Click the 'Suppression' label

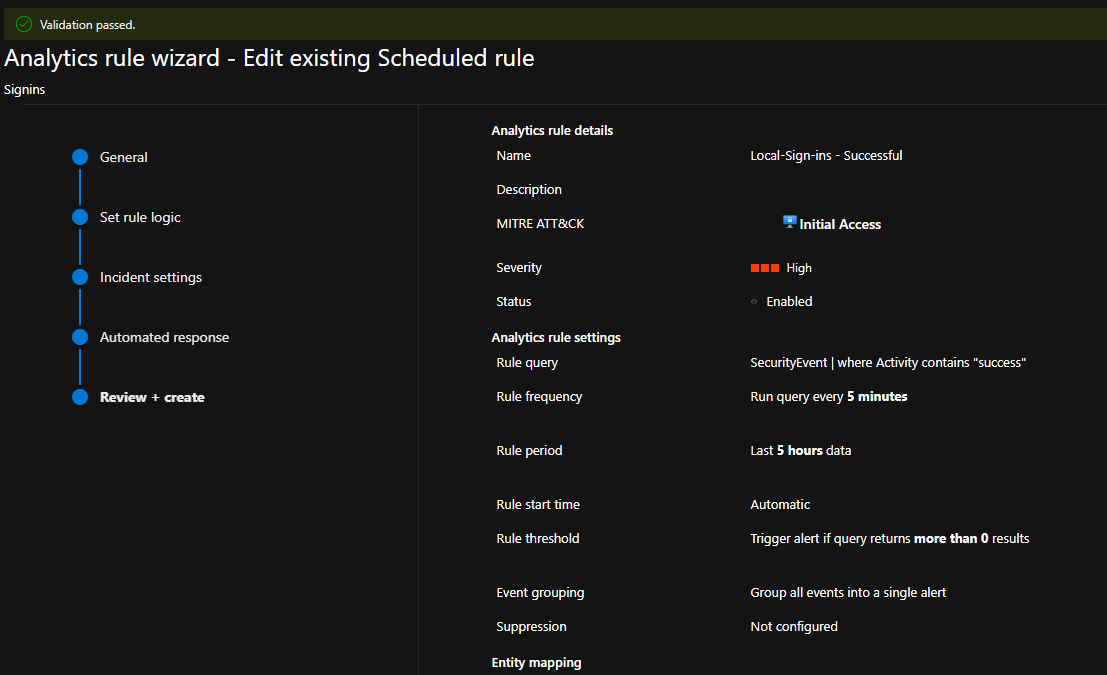tap(531, 627)
